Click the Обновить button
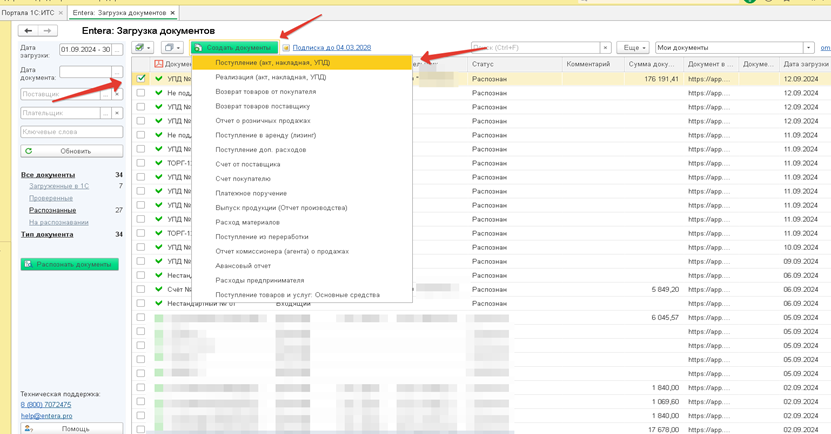Screen dimensions: 831x434 point(72,151)
